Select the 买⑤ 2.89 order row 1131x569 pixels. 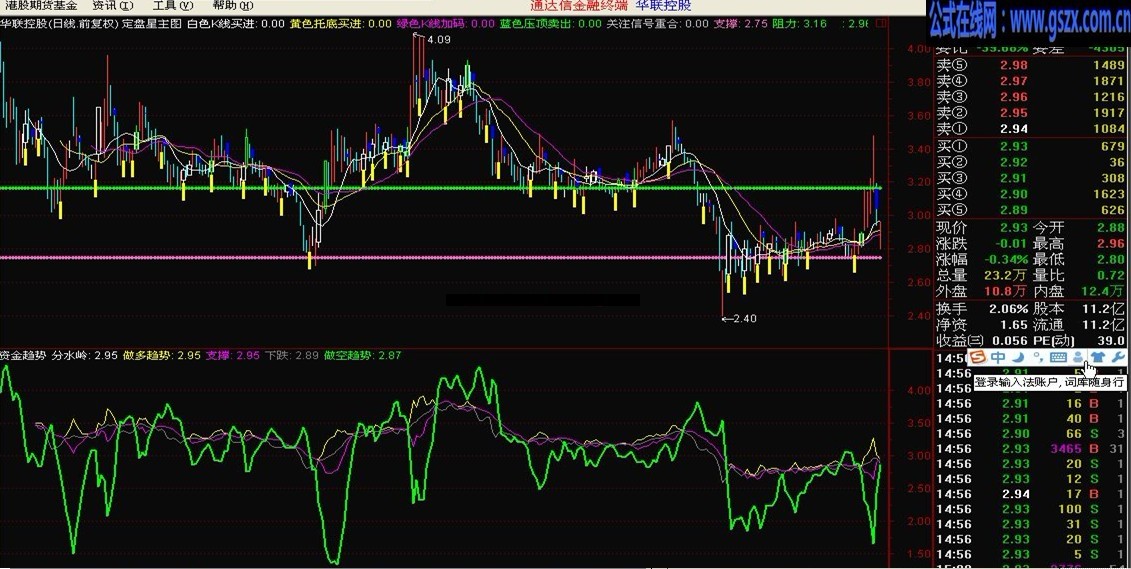[x=1031, y=210]
